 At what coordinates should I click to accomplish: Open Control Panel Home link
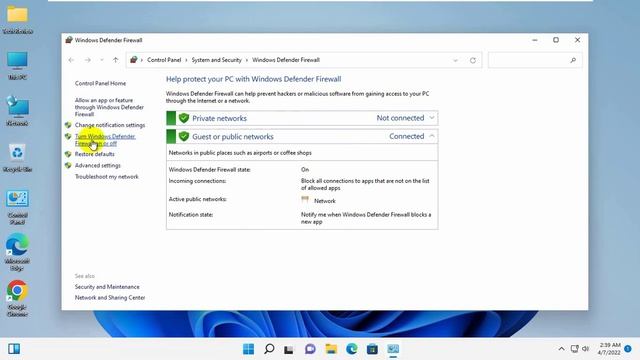click(x=100, y=83)
